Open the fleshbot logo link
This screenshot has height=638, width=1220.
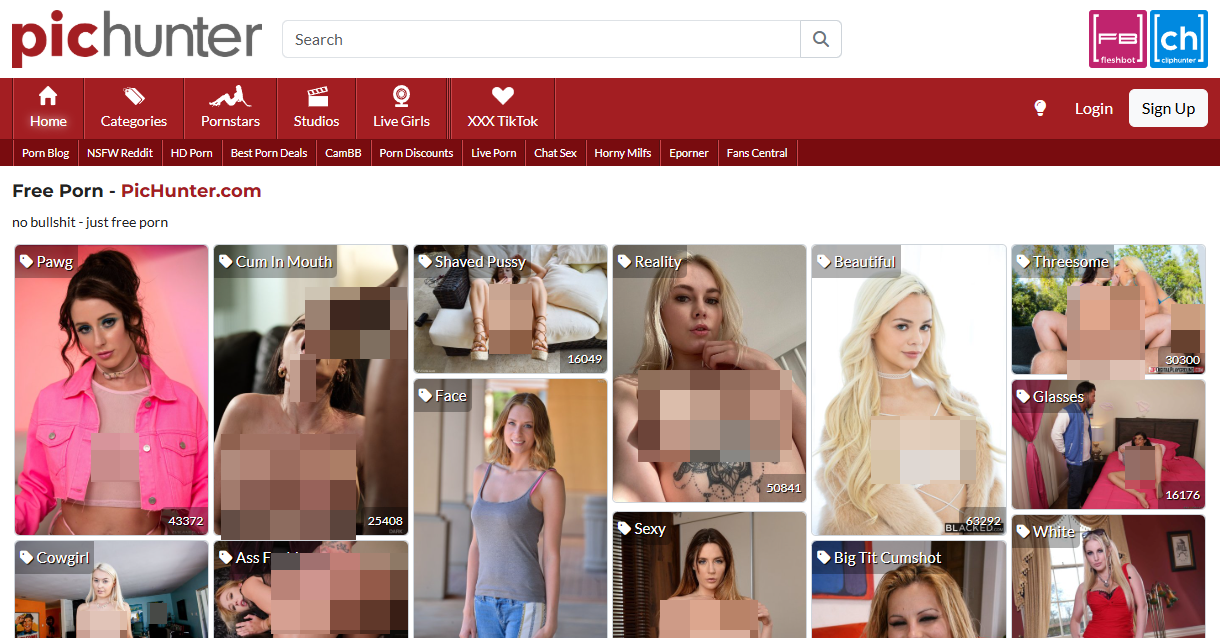click(1118, 39)
